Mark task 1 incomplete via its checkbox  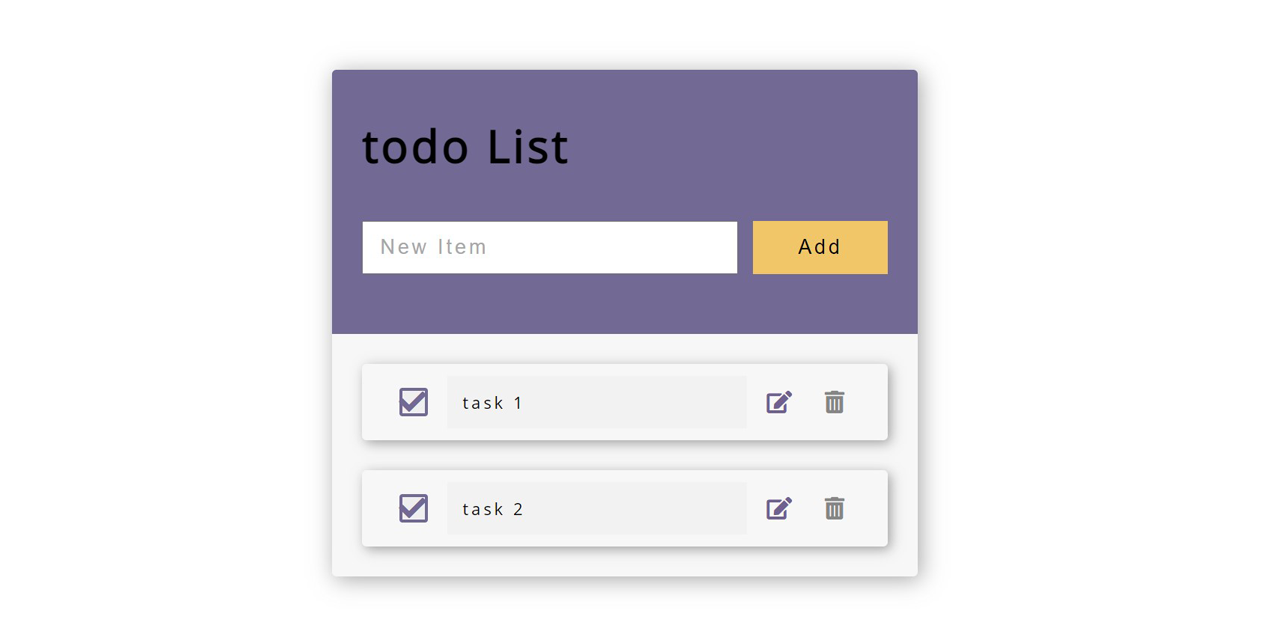click(413, 402)
